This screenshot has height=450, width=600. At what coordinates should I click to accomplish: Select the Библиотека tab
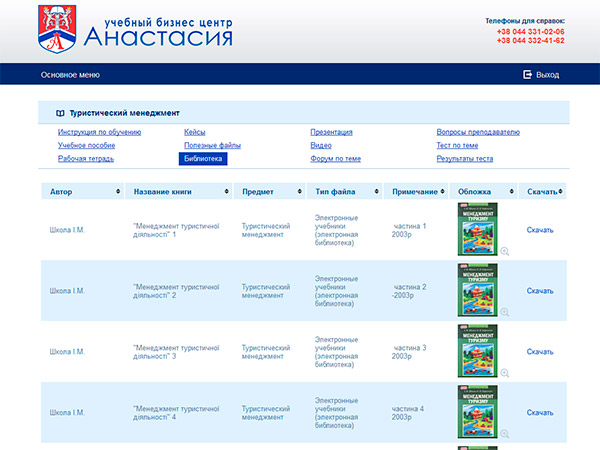click(203, 158)
